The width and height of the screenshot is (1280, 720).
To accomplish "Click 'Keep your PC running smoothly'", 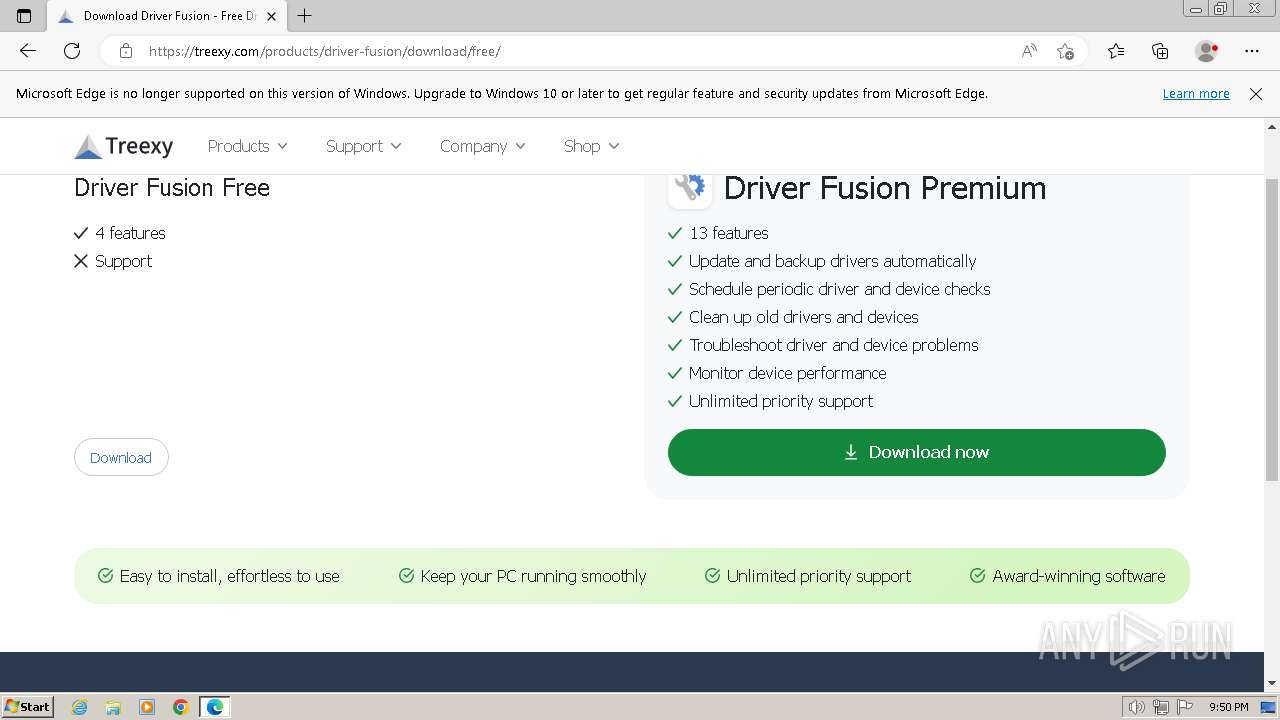I will tap(533, 576).
